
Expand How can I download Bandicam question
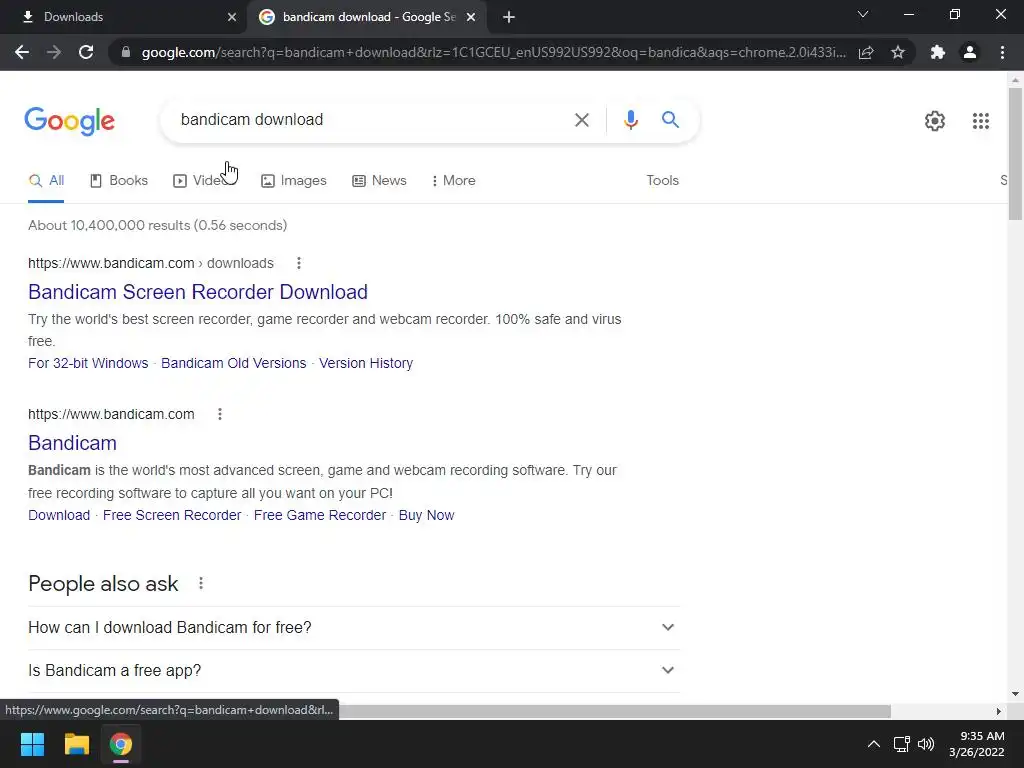click(353, 628)
